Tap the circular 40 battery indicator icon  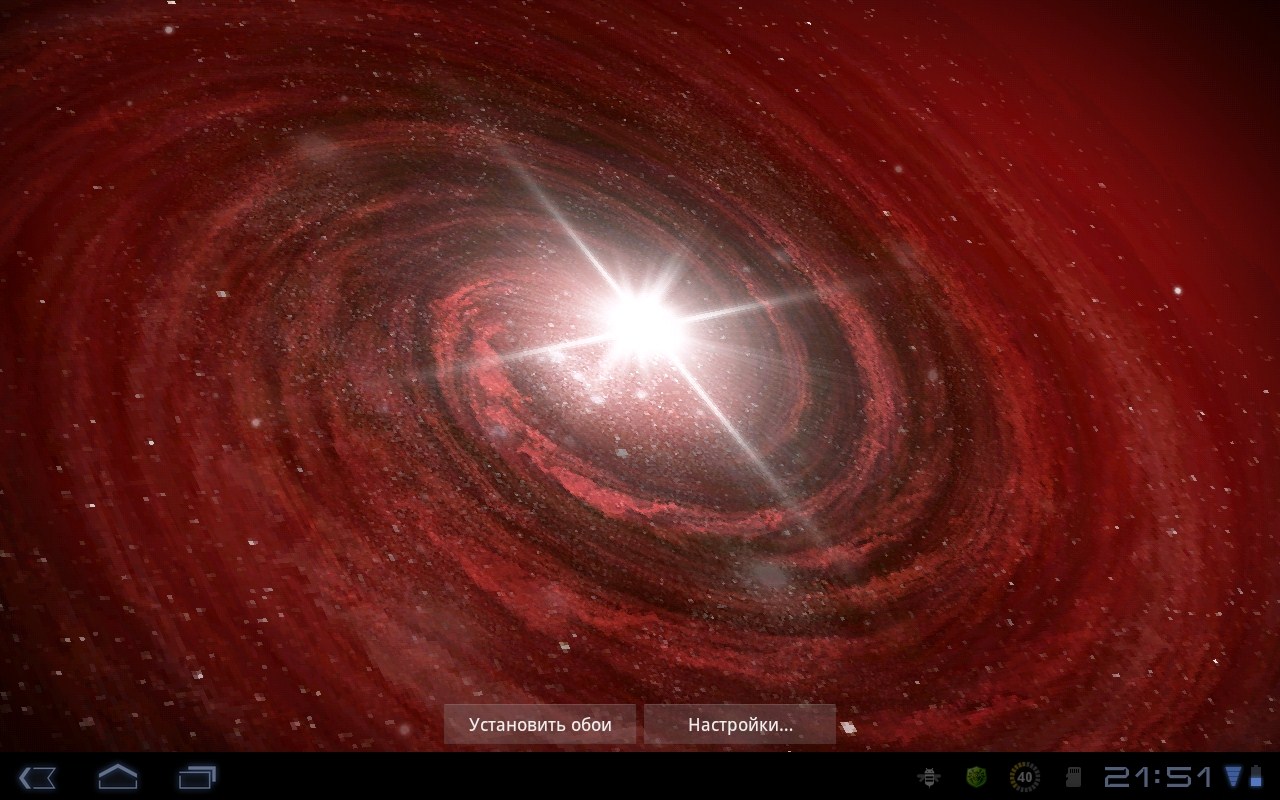click(x=1025, y=777)
